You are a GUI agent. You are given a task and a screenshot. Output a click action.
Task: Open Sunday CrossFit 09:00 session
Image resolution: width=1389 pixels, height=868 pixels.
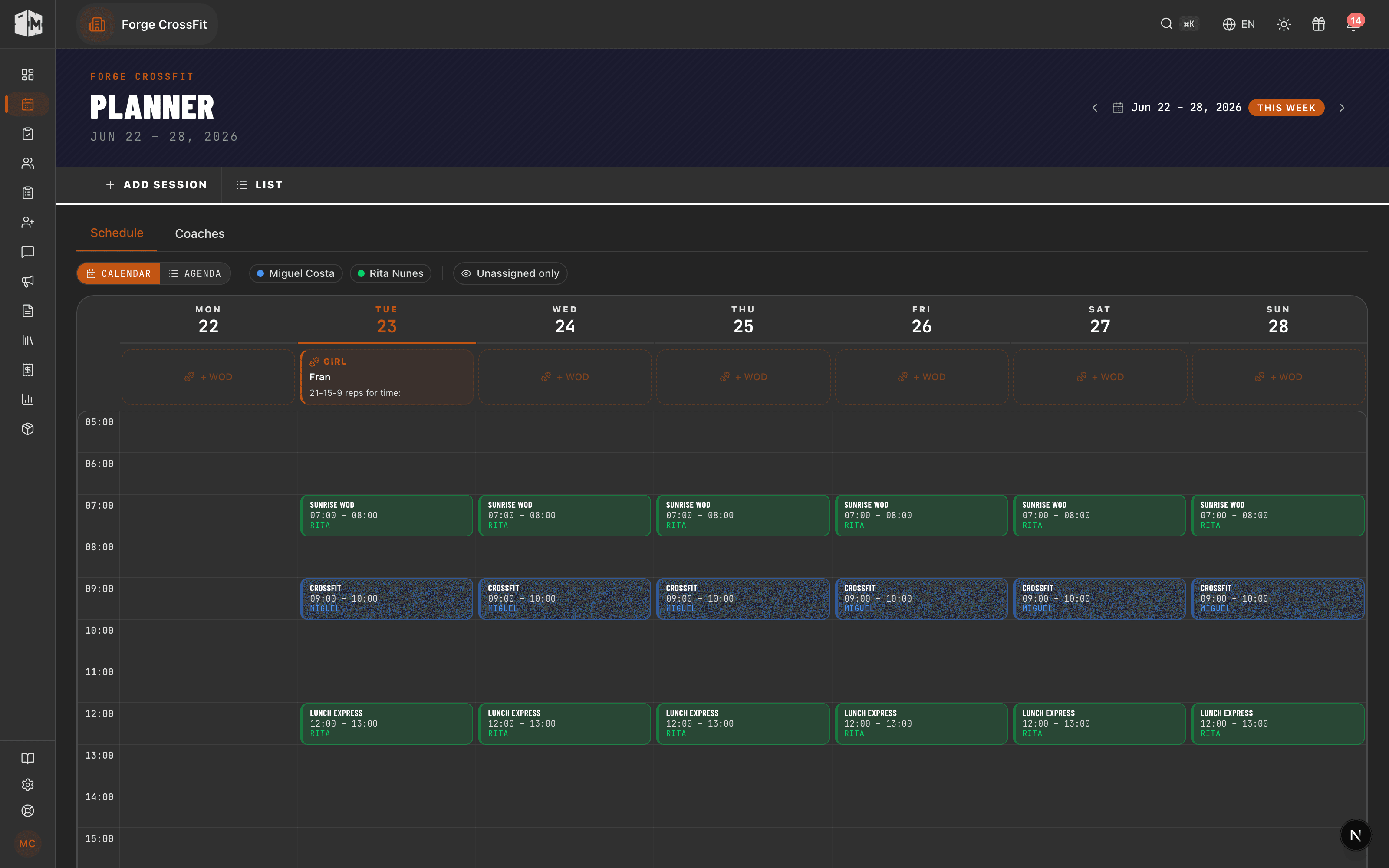1278,598
